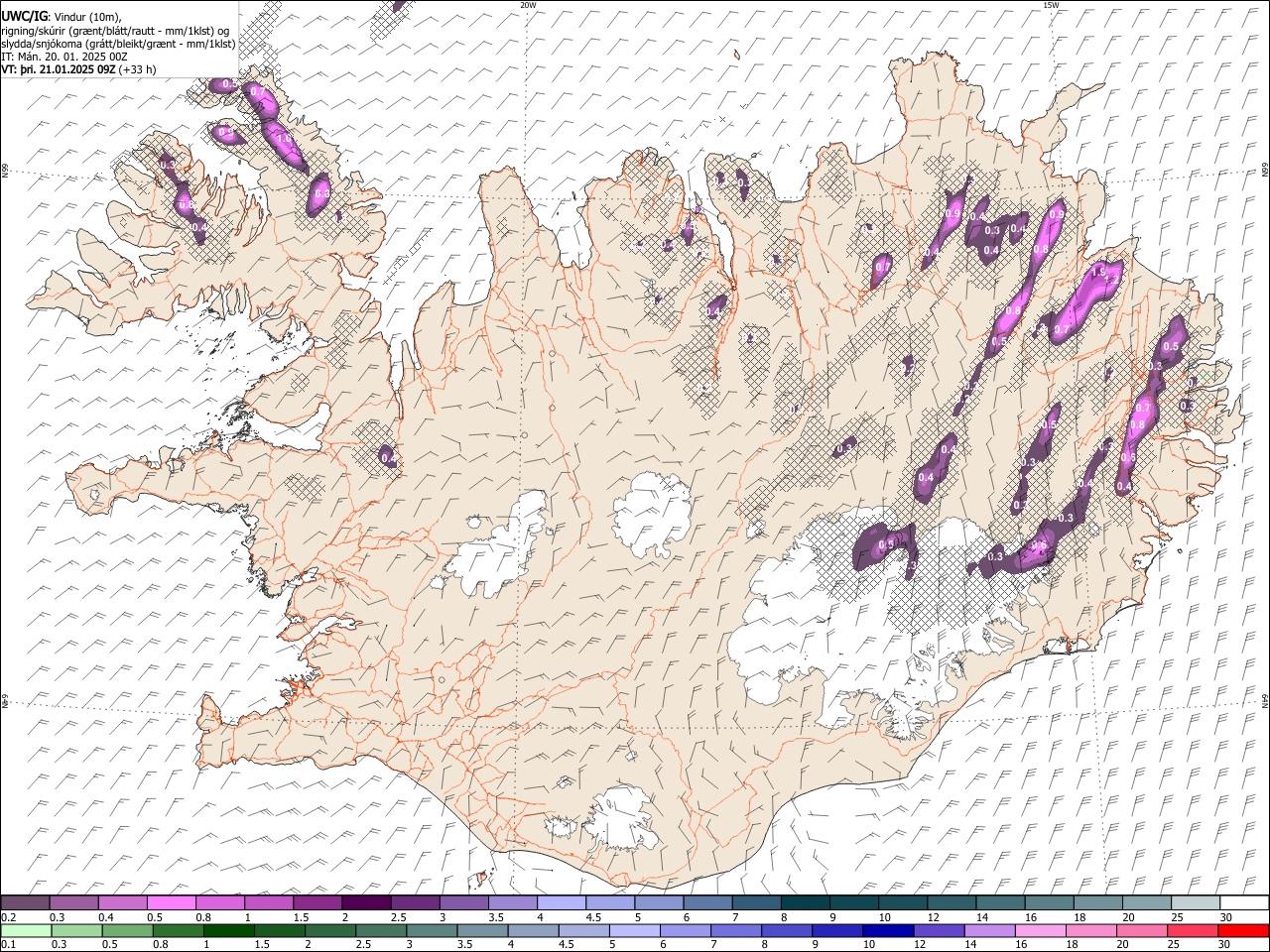Choose the red swatch labeled 30 in lower legend

[1243, 931]
